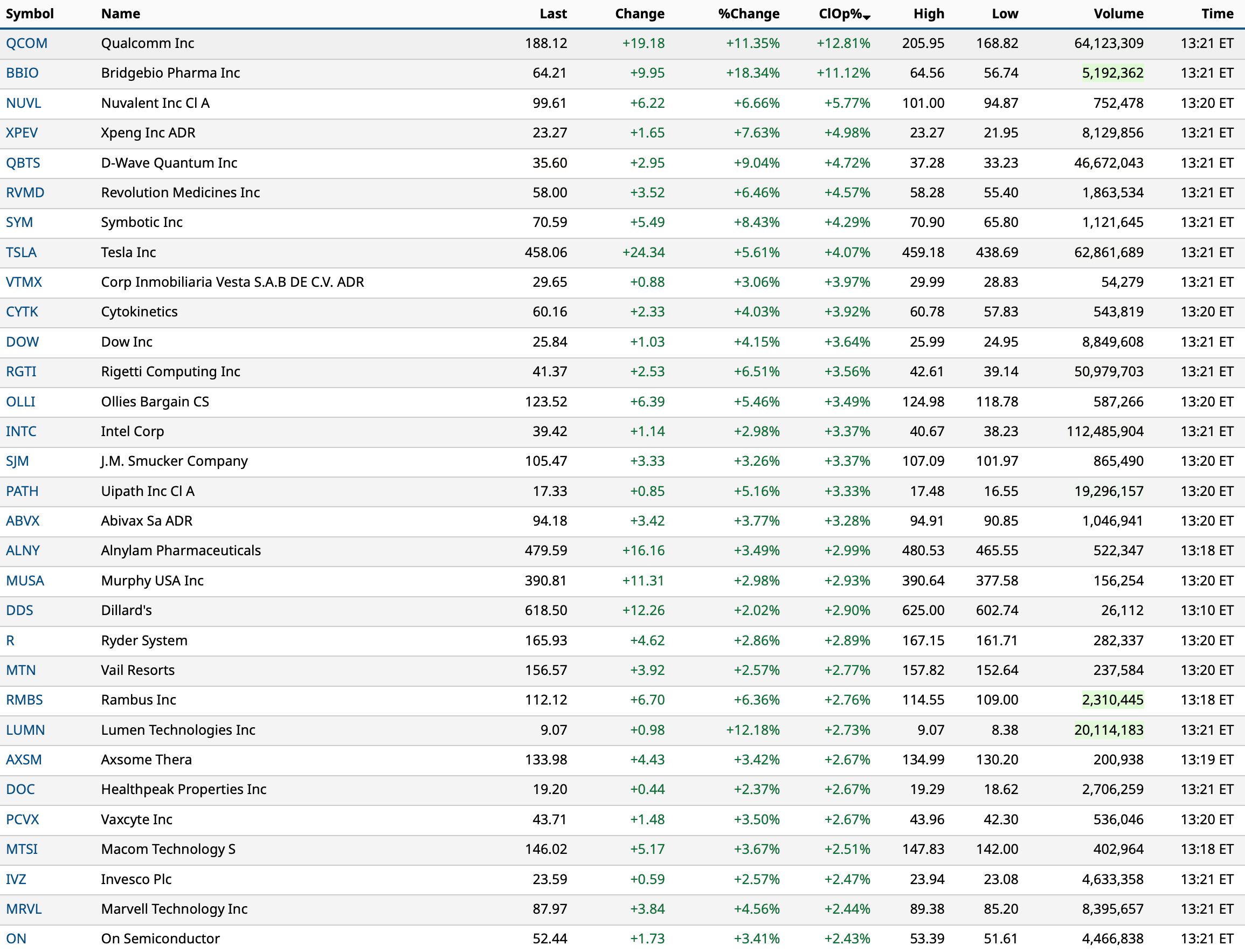The height and width of the screenshot is (952, 1245).
Task: Sort by the Symbol column header
Action: click(30, 13)
